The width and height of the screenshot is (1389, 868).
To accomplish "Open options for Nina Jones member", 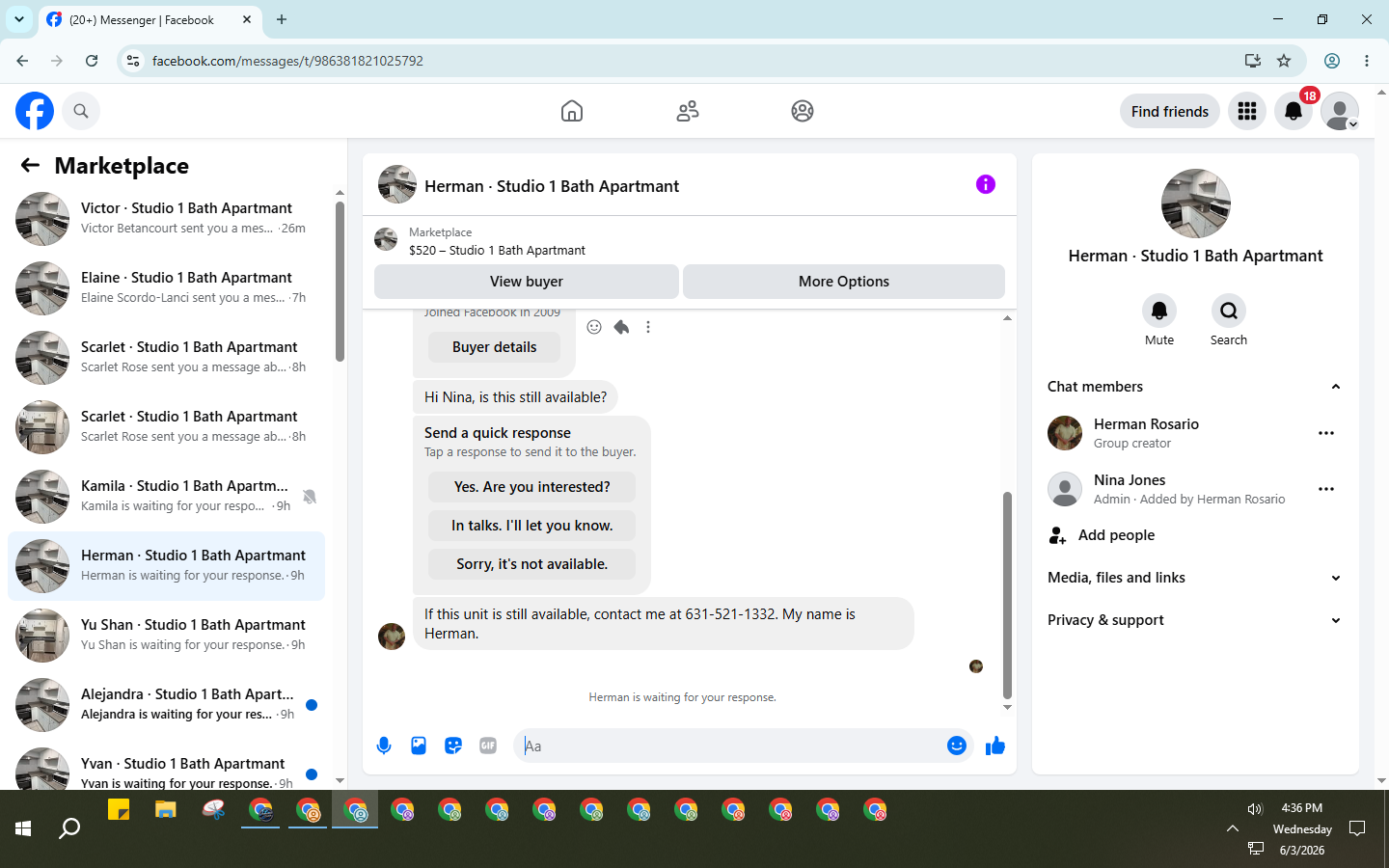I will (1326, 489).
